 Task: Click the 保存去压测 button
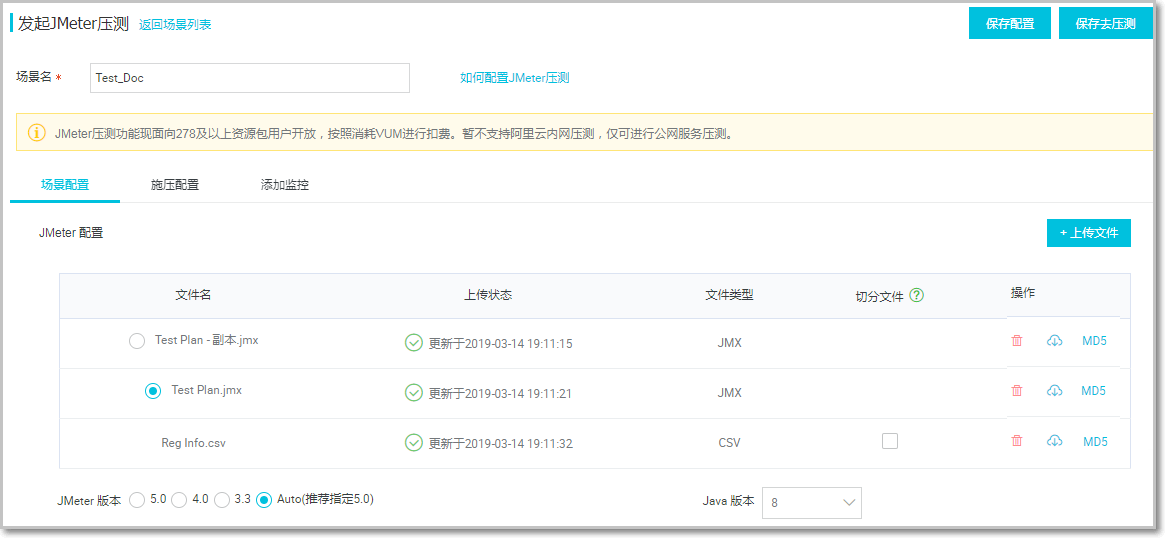[1106, 24]
